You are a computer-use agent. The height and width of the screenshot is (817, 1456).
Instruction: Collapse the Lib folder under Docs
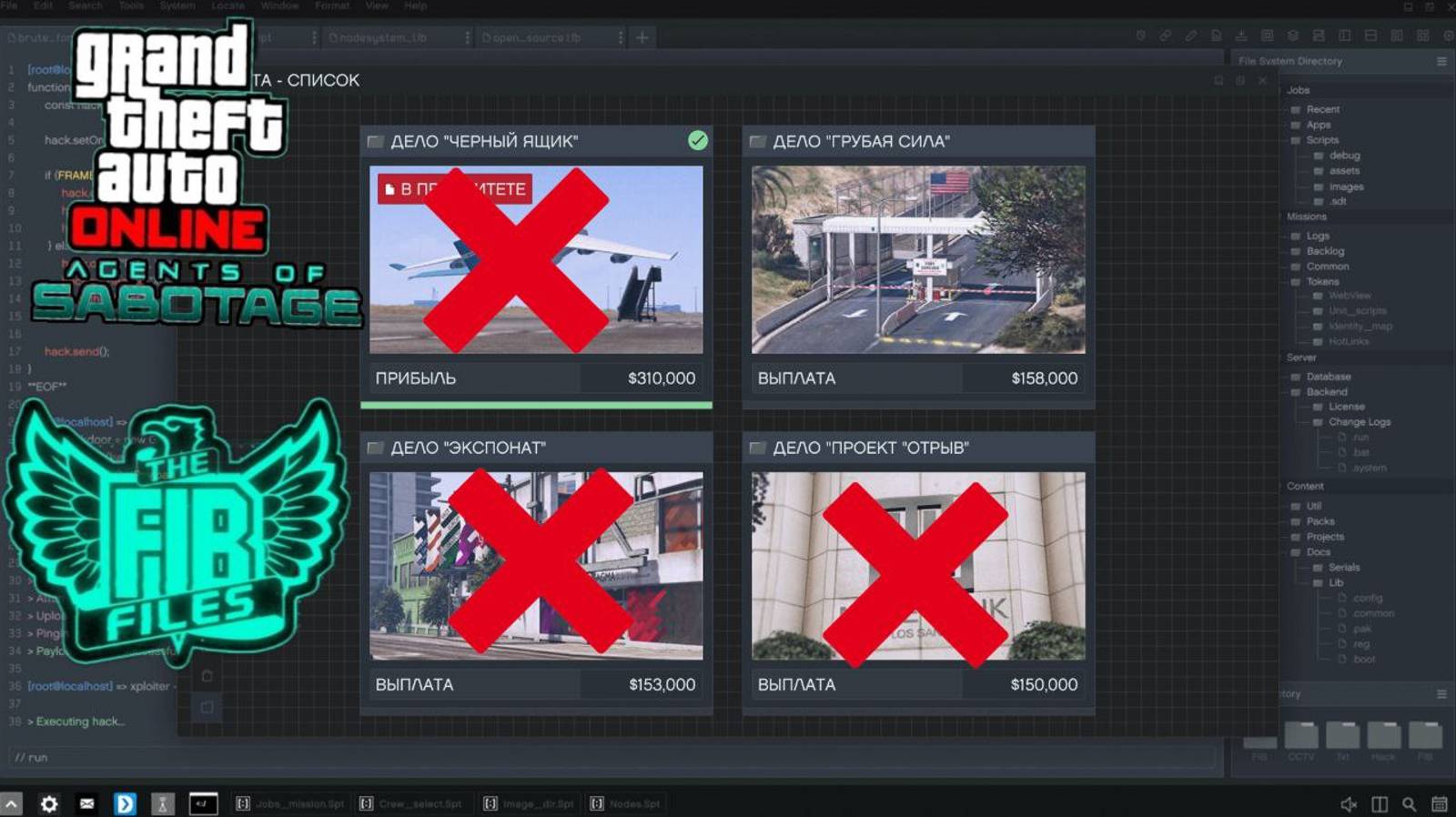1318,583
